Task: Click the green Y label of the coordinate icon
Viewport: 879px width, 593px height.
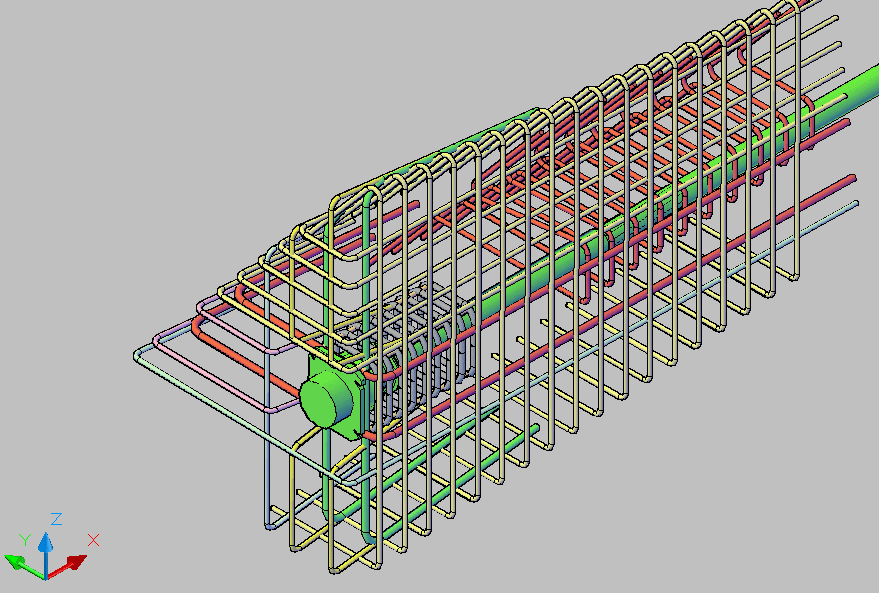Action: (25, 539)
